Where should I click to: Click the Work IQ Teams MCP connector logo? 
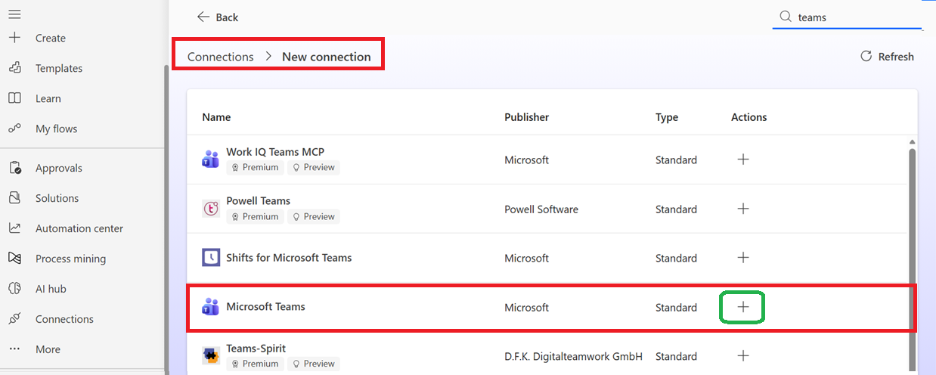[x=211, y=159]
